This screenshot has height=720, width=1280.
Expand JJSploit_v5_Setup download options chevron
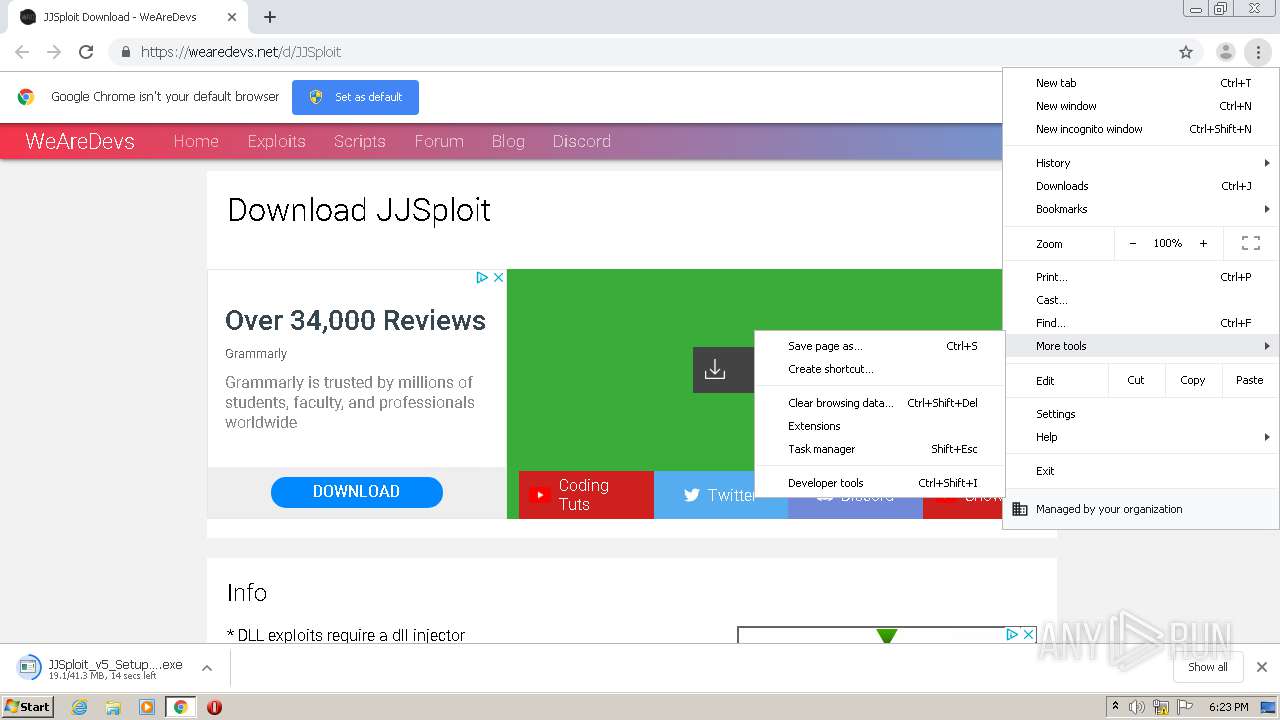pyautogui.click(x=206, y=668)
